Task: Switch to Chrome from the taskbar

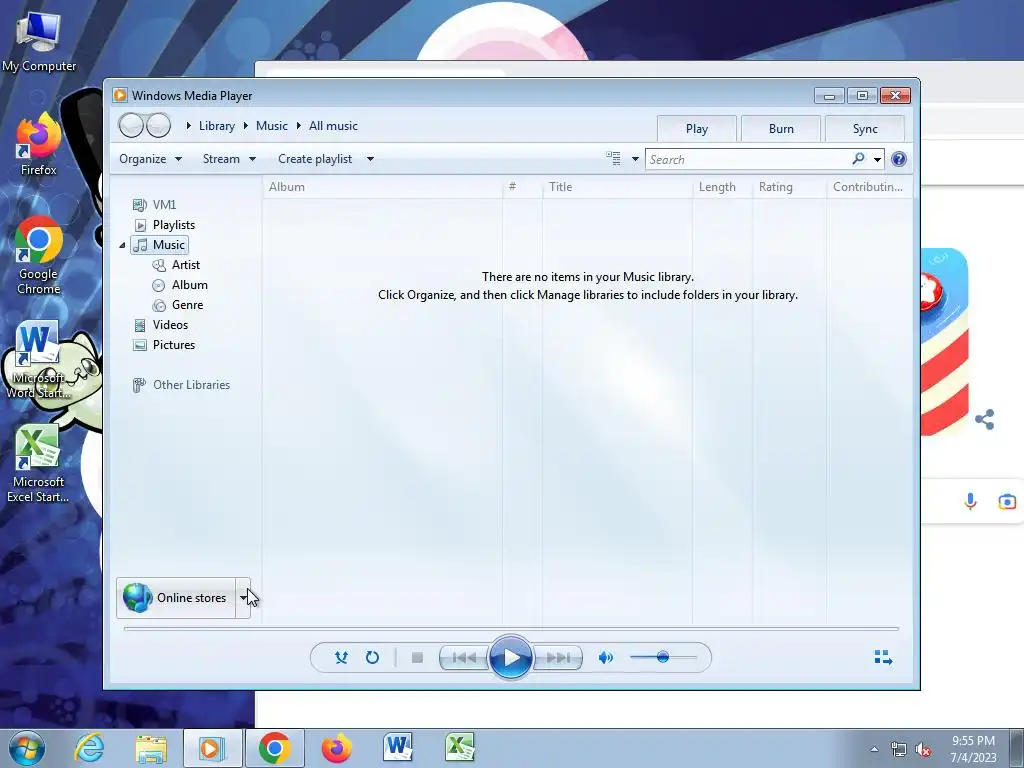Action: point(274,748)
